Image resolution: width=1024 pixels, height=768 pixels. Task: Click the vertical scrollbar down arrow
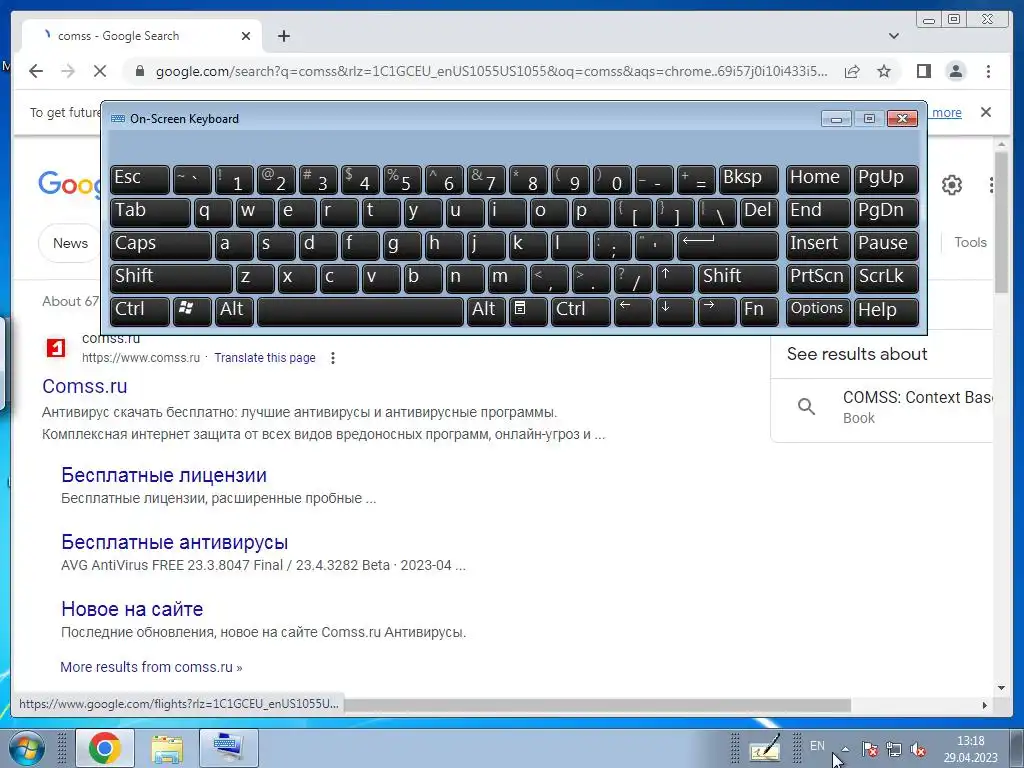1001,688
